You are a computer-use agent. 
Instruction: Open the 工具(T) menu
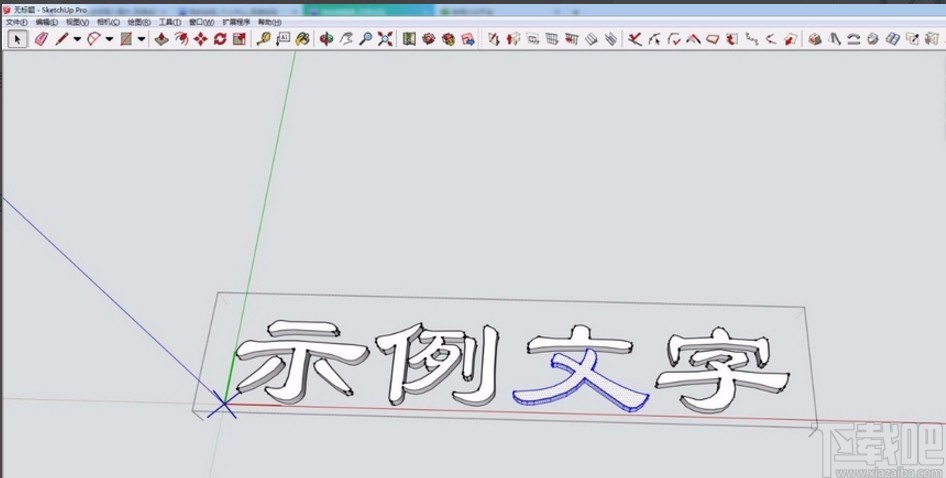[x=170, y=22]
